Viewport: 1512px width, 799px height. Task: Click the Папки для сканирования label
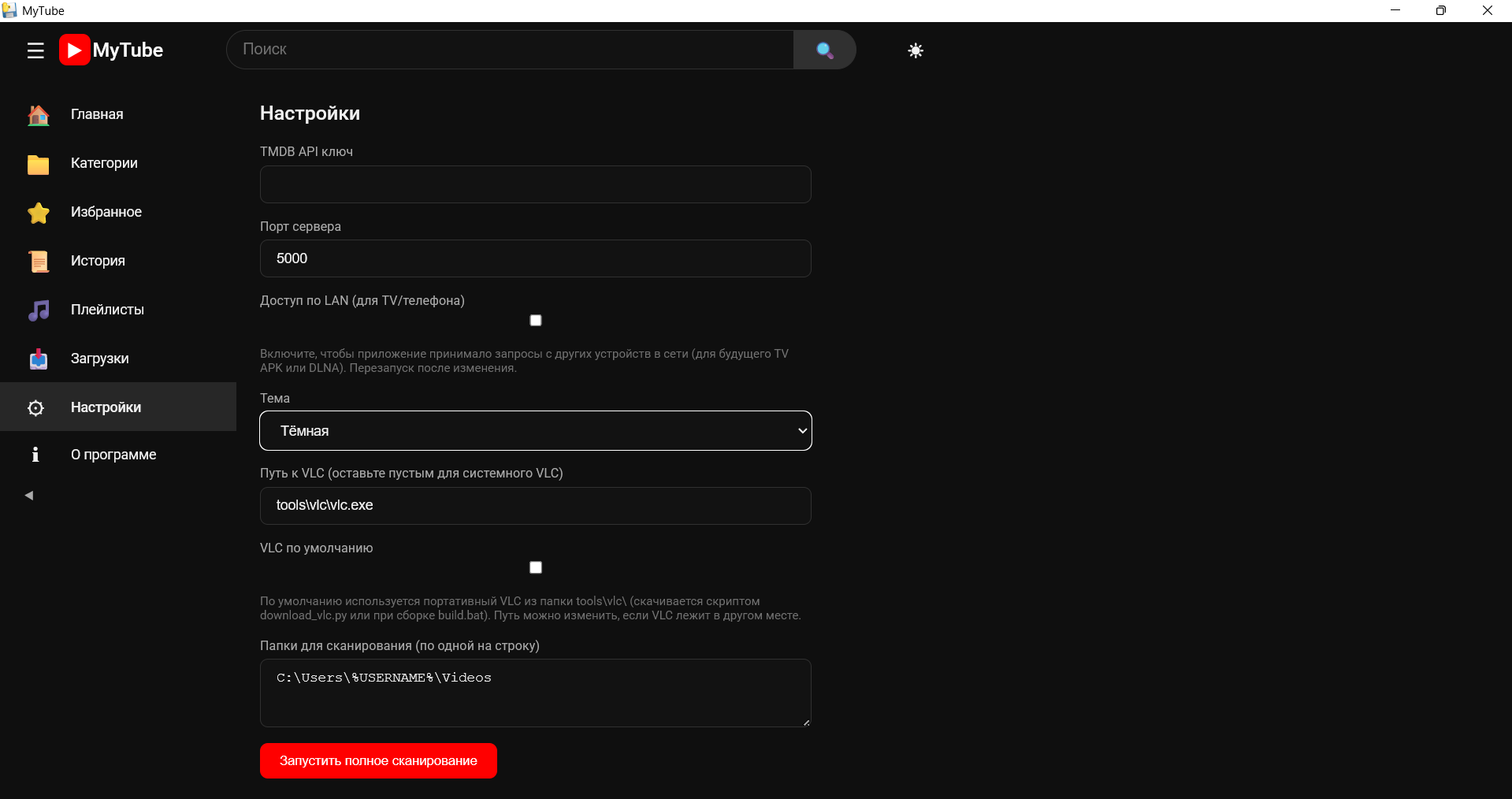pyautogui.click(x=399, y=646)
